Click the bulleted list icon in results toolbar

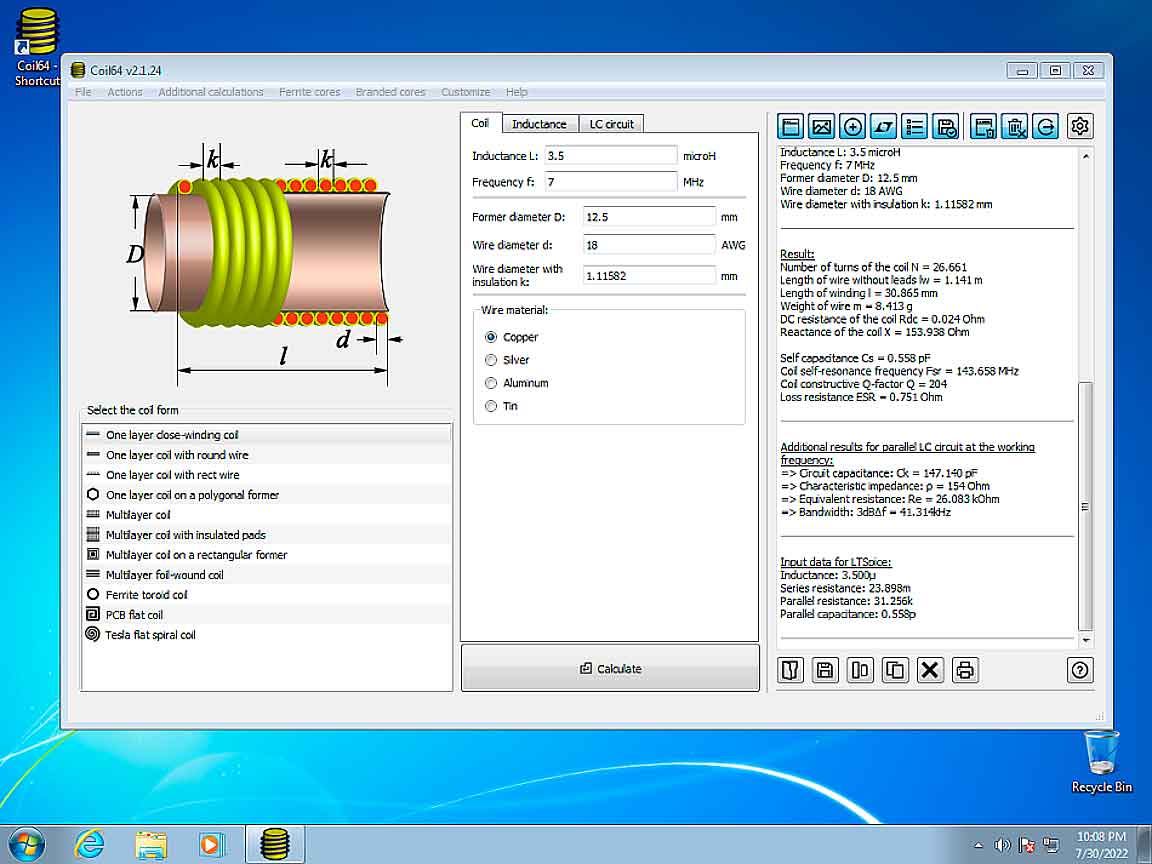pos(915,126)
